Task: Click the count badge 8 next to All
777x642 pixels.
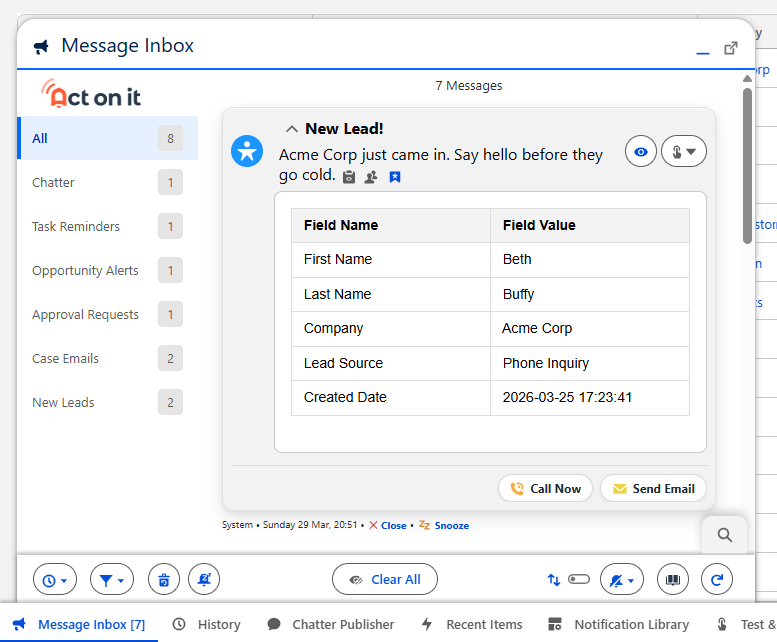Action: 170,138
